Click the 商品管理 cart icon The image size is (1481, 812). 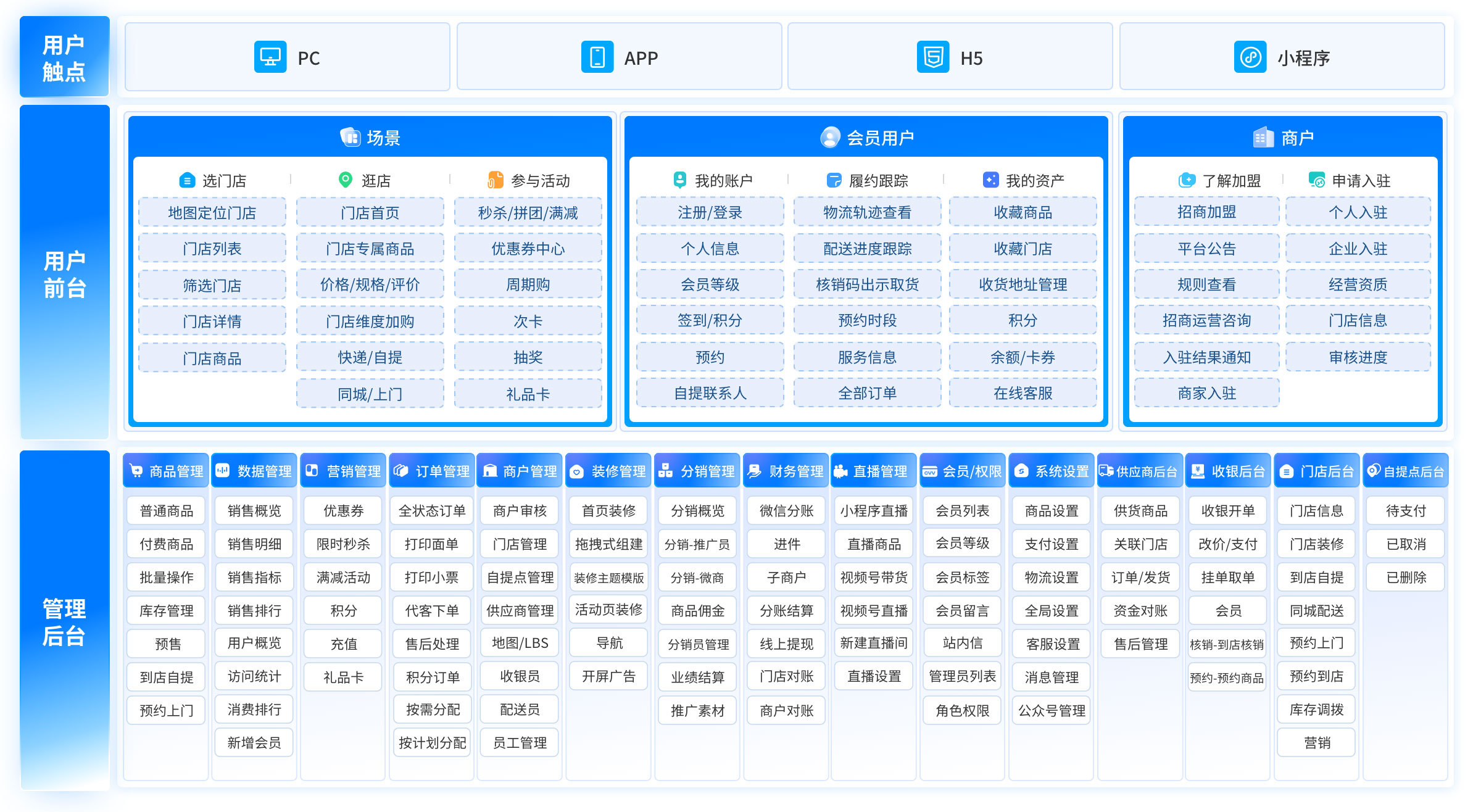[x=136, y=471]
